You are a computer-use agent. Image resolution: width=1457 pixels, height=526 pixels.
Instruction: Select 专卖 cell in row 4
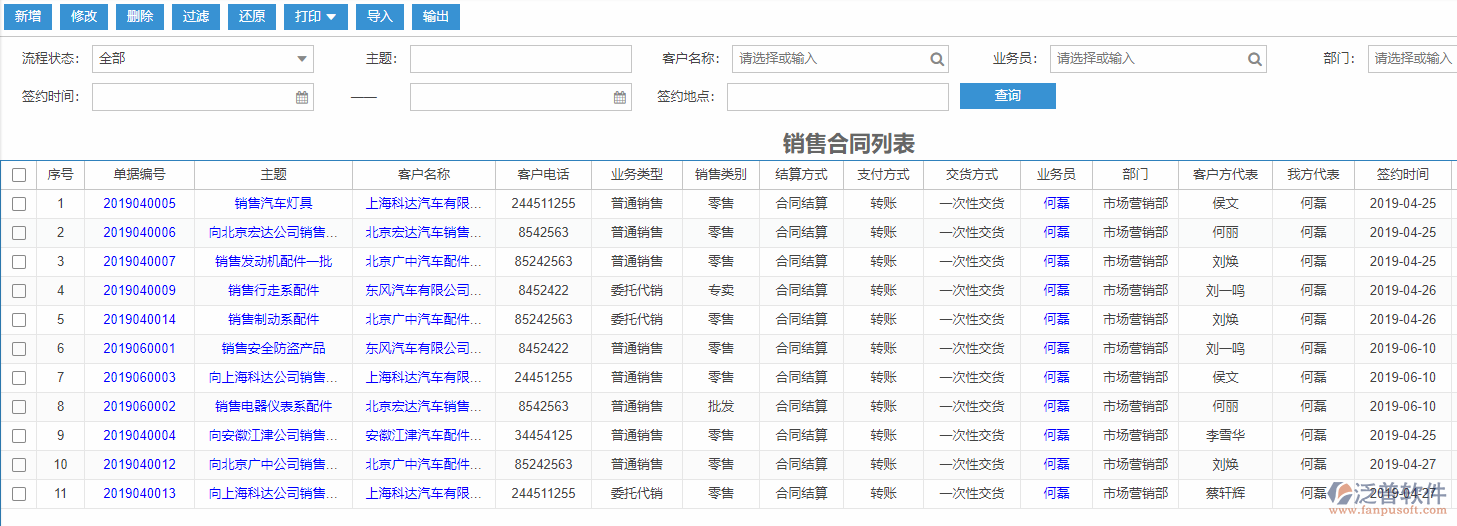coord(721,291)
